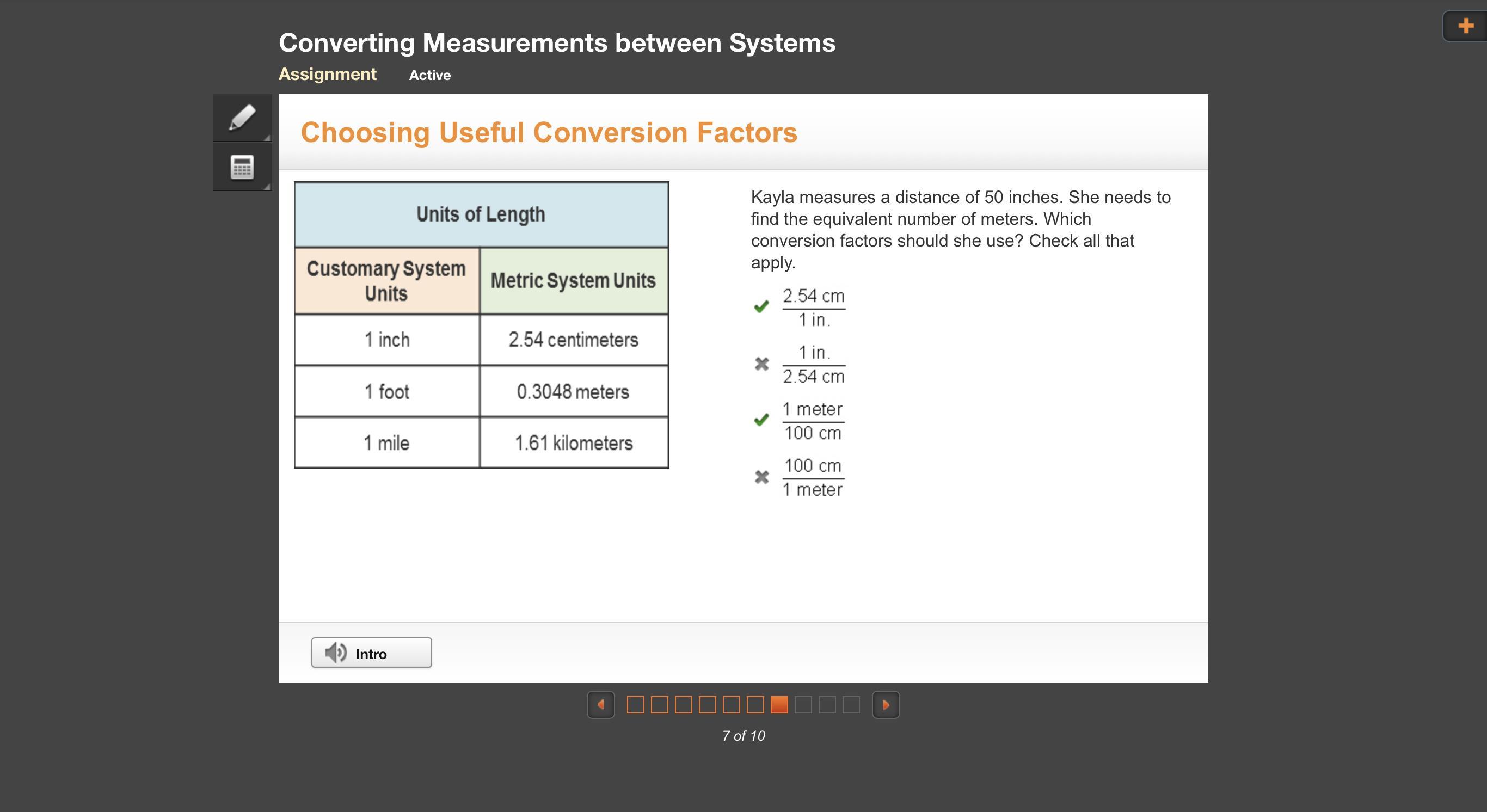Toggle the 1 meter over 100 cm option
The width and height of the screenshot is (1487, 812).
pos(761,420)
